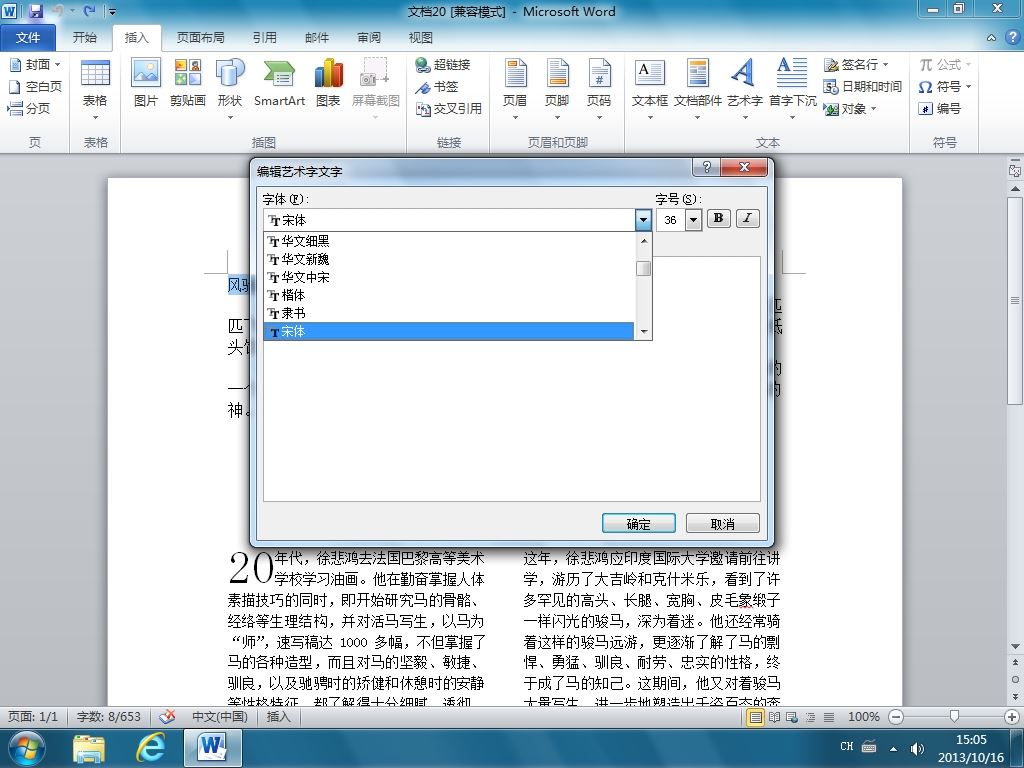The height and width of the screenshot is (768, 1024).
Task: Select 隶书 font in the list
Action: point(449,313)
